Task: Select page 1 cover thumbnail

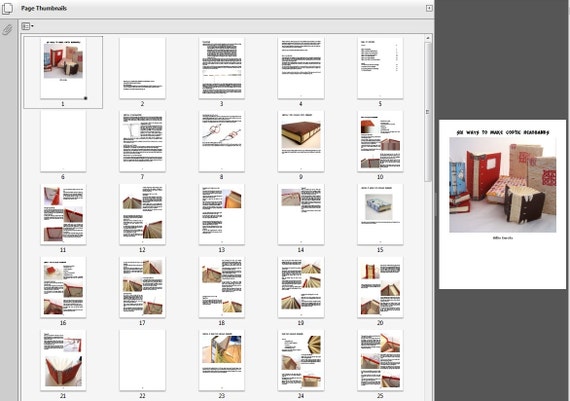Action: (63, 68)
